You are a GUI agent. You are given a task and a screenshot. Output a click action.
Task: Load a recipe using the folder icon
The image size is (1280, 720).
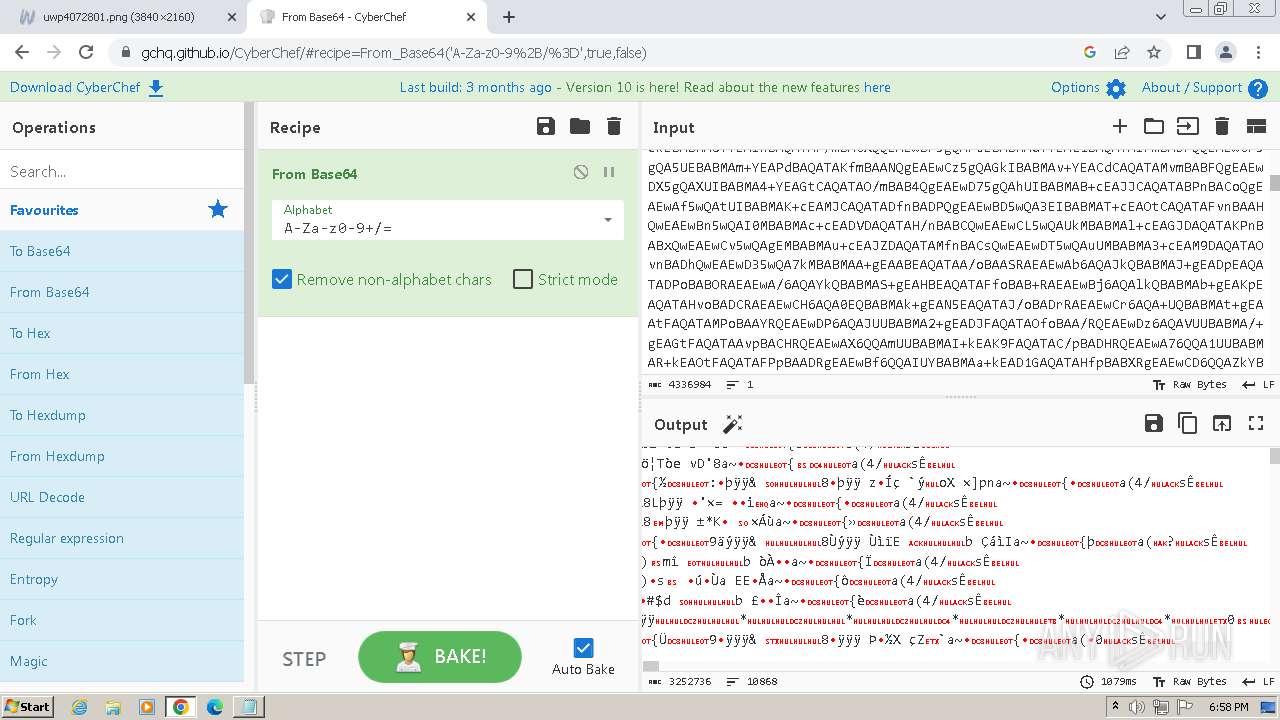[x=580, y=126]
